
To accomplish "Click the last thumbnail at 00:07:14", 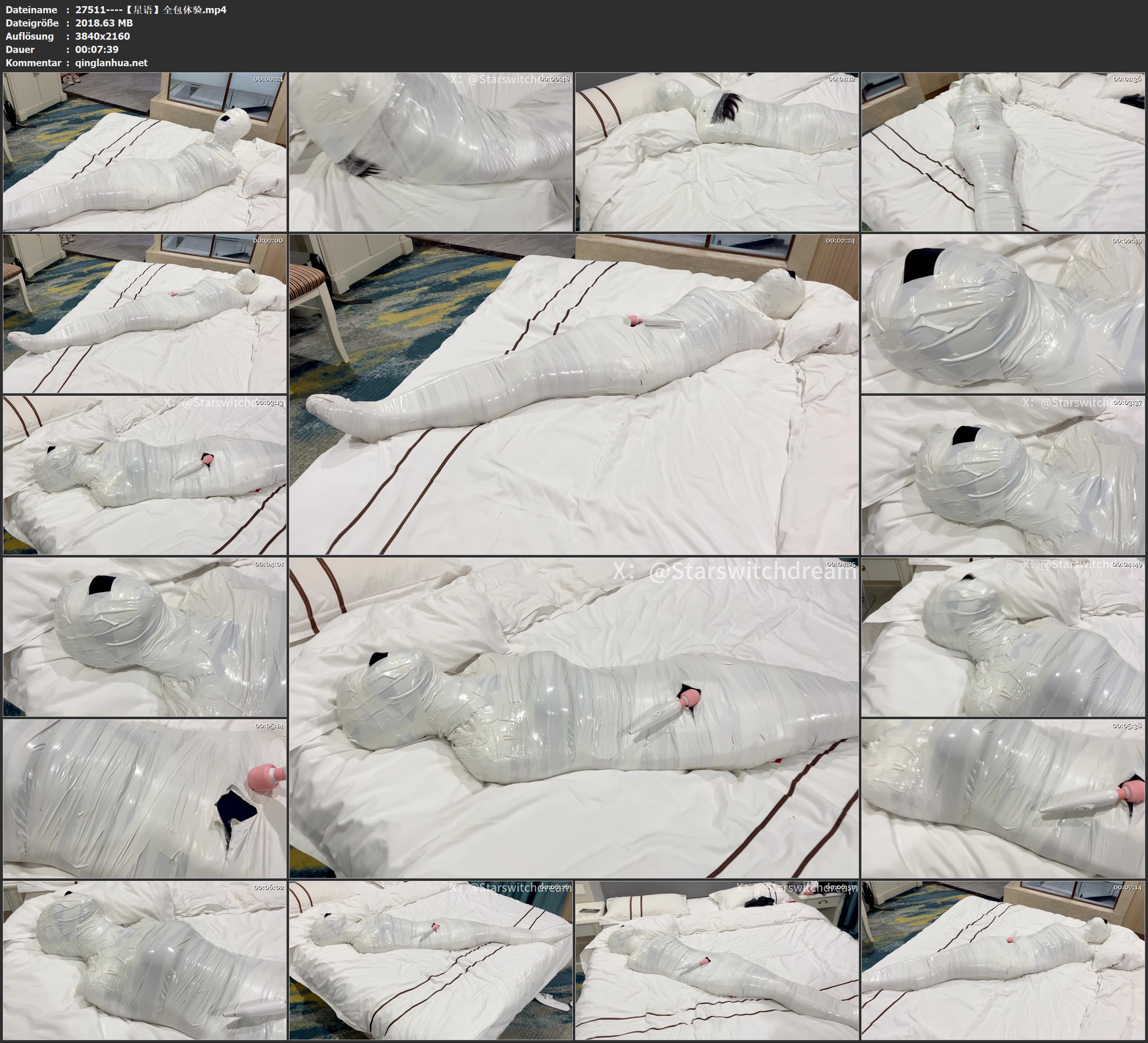I will pyautogui.click(x=1003, y=960).
